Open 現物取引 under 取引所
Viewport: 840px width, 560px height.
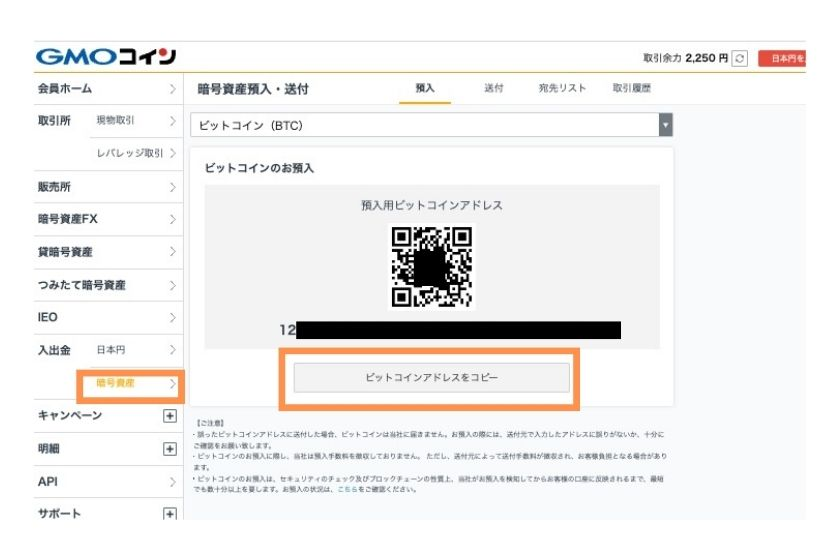pos(136,121)
